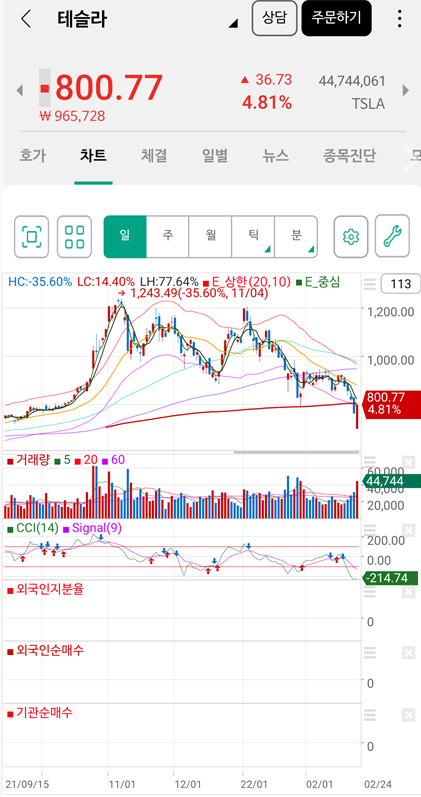This screenshot has width=421, height=797.
Task: Go to next stock with right triangle arrow
Action: pos(406,90)
